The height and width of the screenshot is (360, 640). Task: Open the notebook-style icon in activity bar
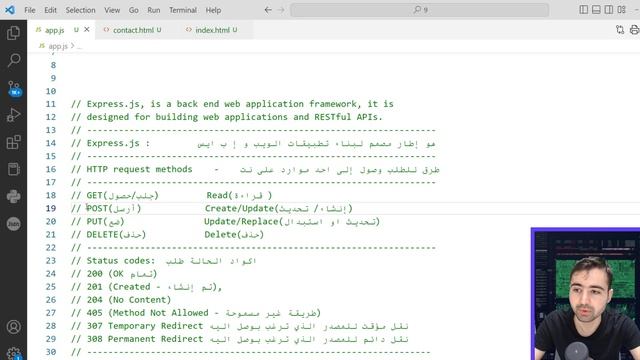(x=13, y=169)
